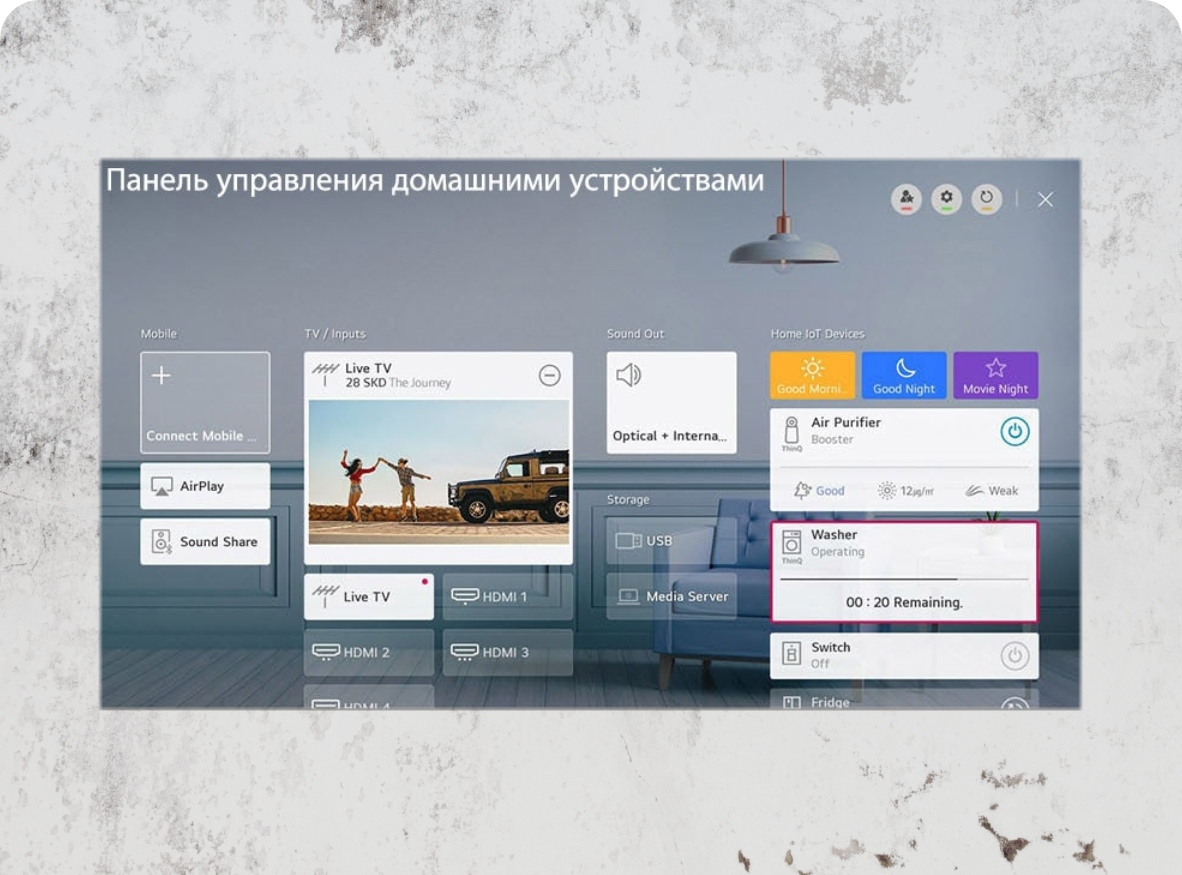
Task: Click the Media Server laptop icon
Action: [x=628, y=597]
